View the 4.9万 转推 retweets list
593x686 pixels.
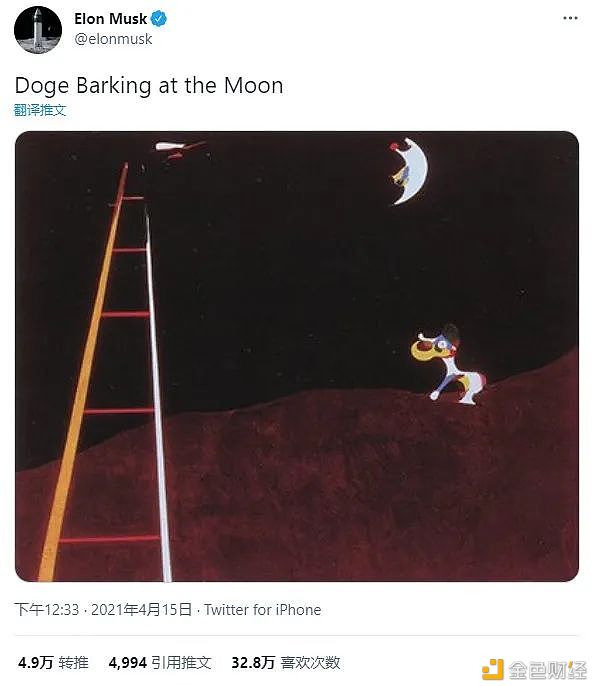coord(53,662)
